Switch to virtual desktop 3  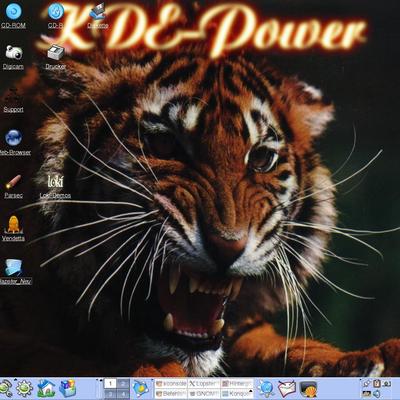pyautogui.click(x=110, y=394)
